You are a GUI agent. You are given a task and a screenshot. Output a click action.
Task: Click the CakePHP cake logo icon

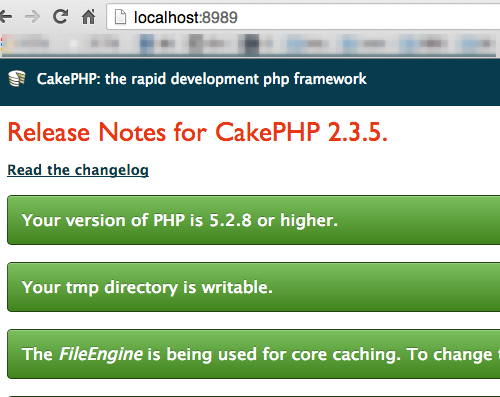[17, 79]
